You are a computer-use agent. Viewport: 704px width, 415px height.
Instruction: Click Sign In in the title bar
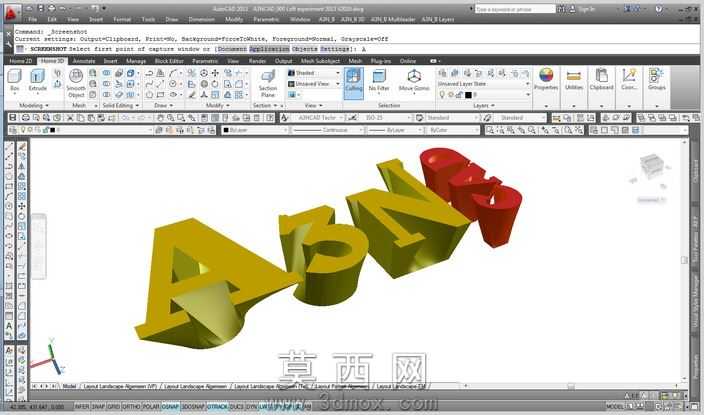(586, 9)
